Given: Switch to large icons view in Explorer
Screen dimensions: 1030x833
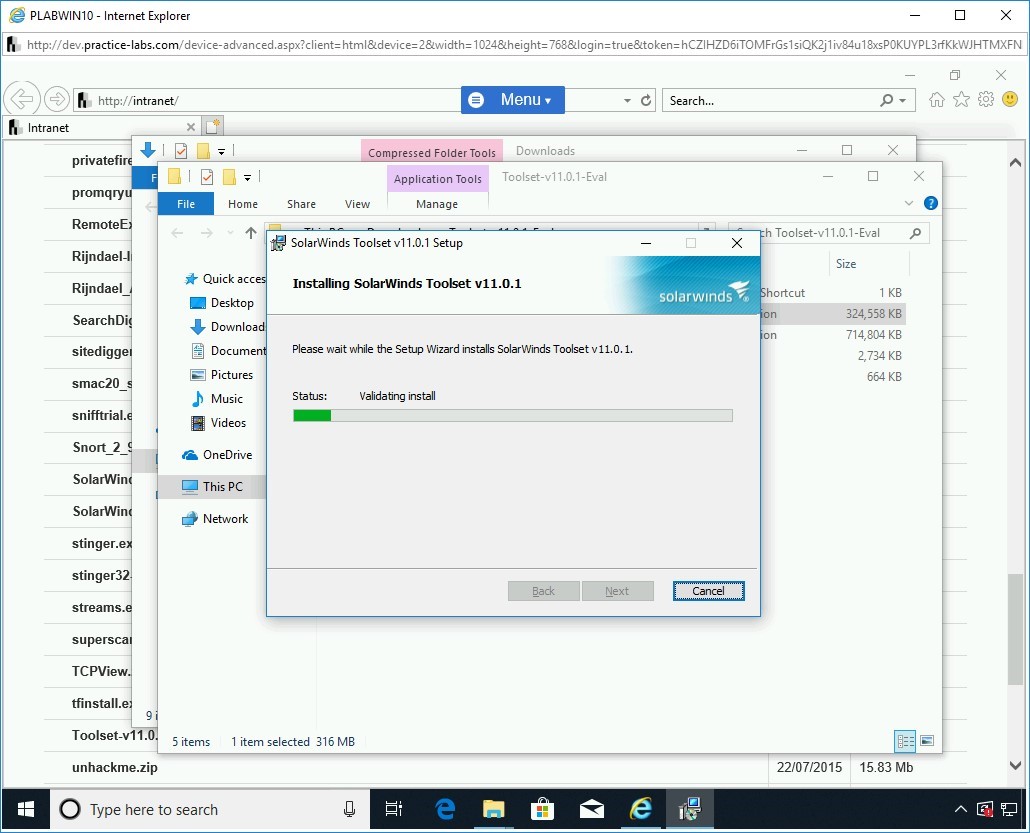Looking at the screenshot, I should [x=927, y=741].
